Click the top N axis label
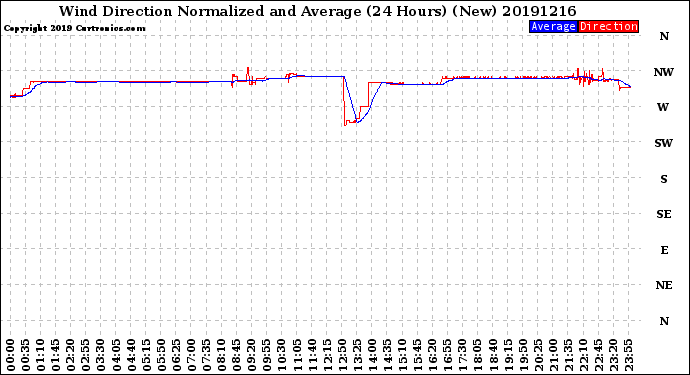The image size is (690, 375). pos(664,37)
